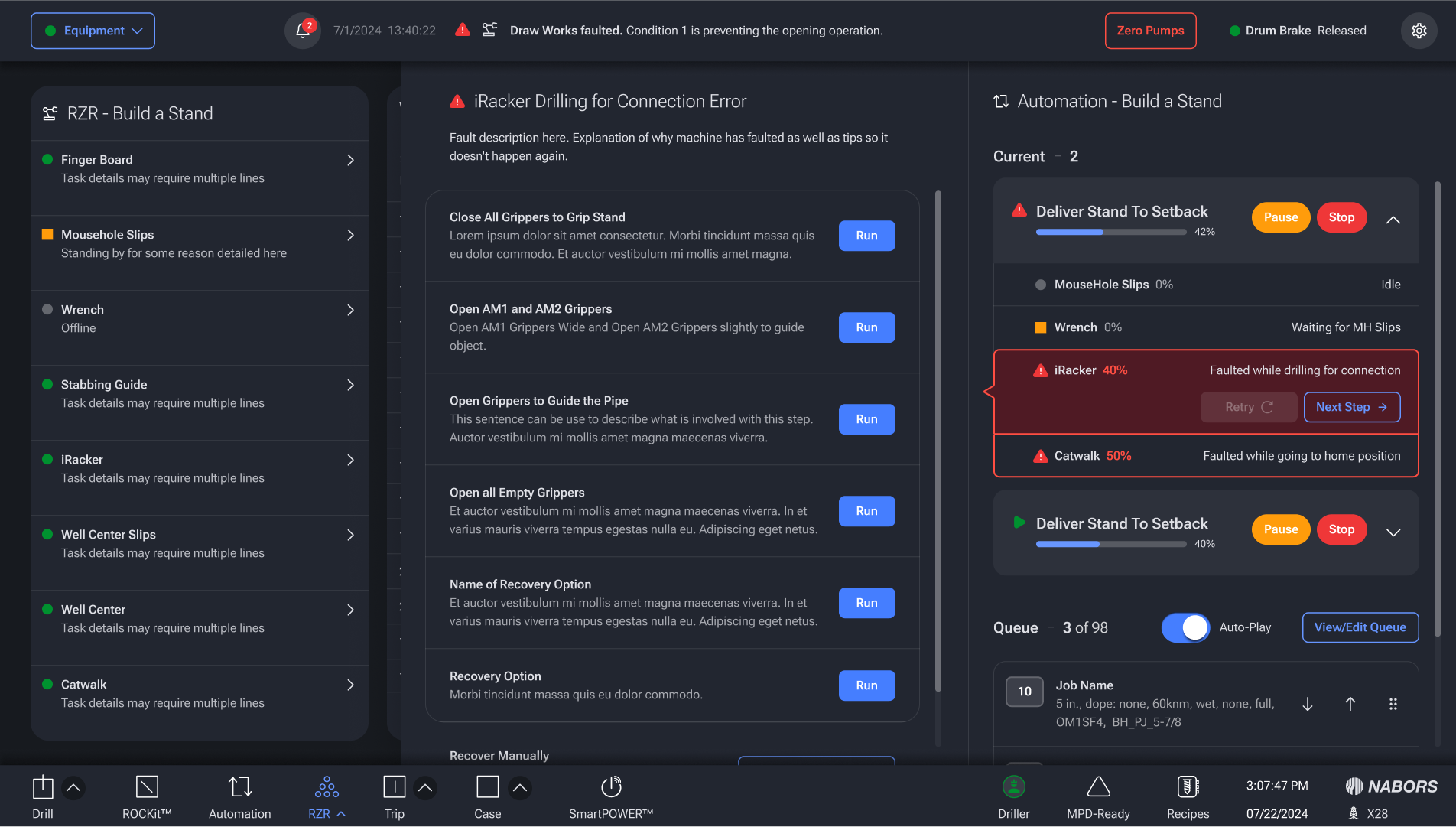Image resolution: width=1456 pixels, height=827 pixels.
Task: Select the Well Center Slips row
Action: pyautogui.click(x=200, y=552)
